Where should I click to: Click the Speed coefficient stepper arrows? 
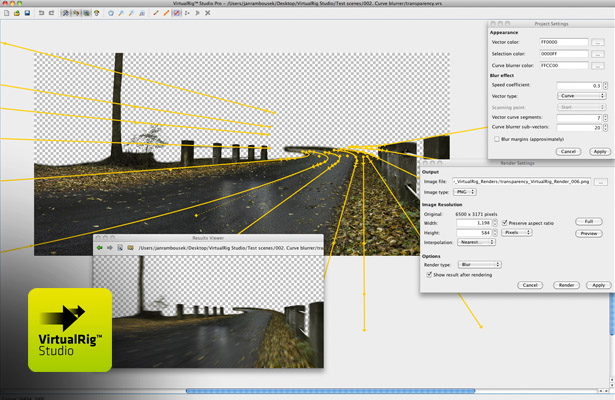point(605,85)
